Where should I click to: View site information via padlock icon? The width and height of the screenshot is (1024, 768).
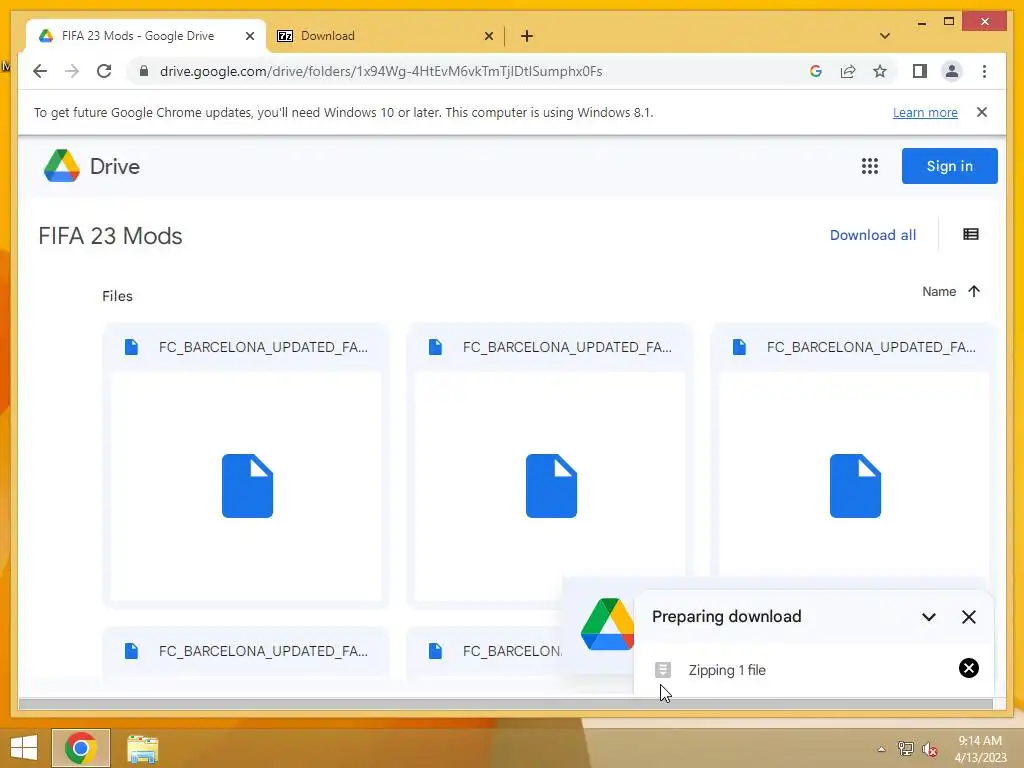point(144,71)
